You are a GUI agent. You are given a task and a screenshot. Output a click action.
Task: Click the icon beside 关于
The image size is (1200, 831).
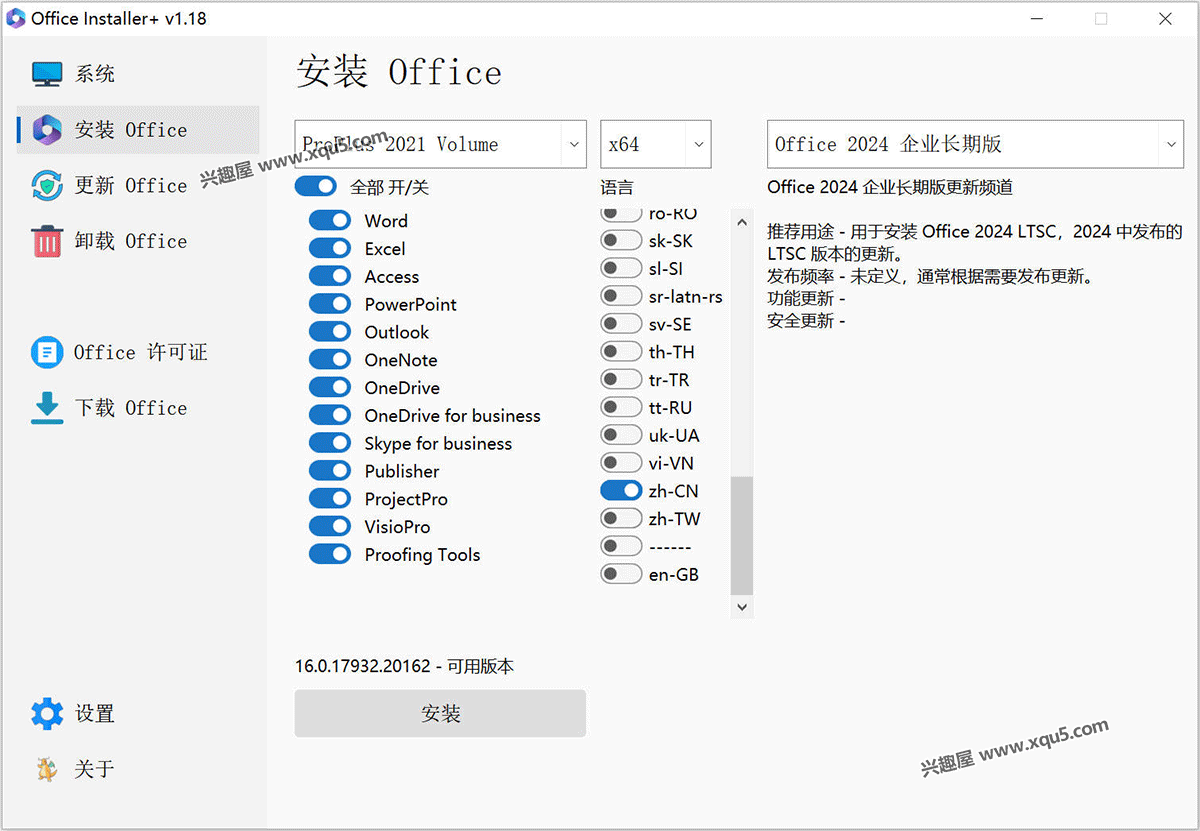47,769
